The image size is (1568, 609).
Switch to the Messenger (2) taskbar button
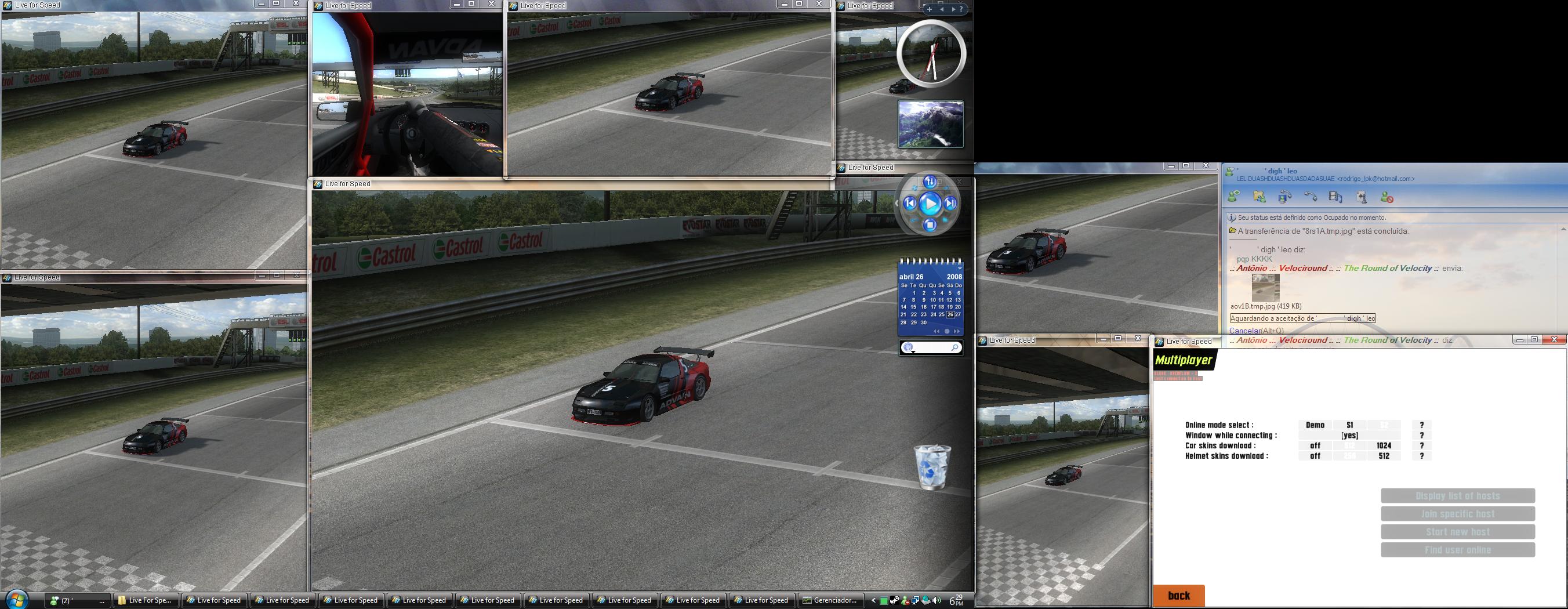click(78, 600)
